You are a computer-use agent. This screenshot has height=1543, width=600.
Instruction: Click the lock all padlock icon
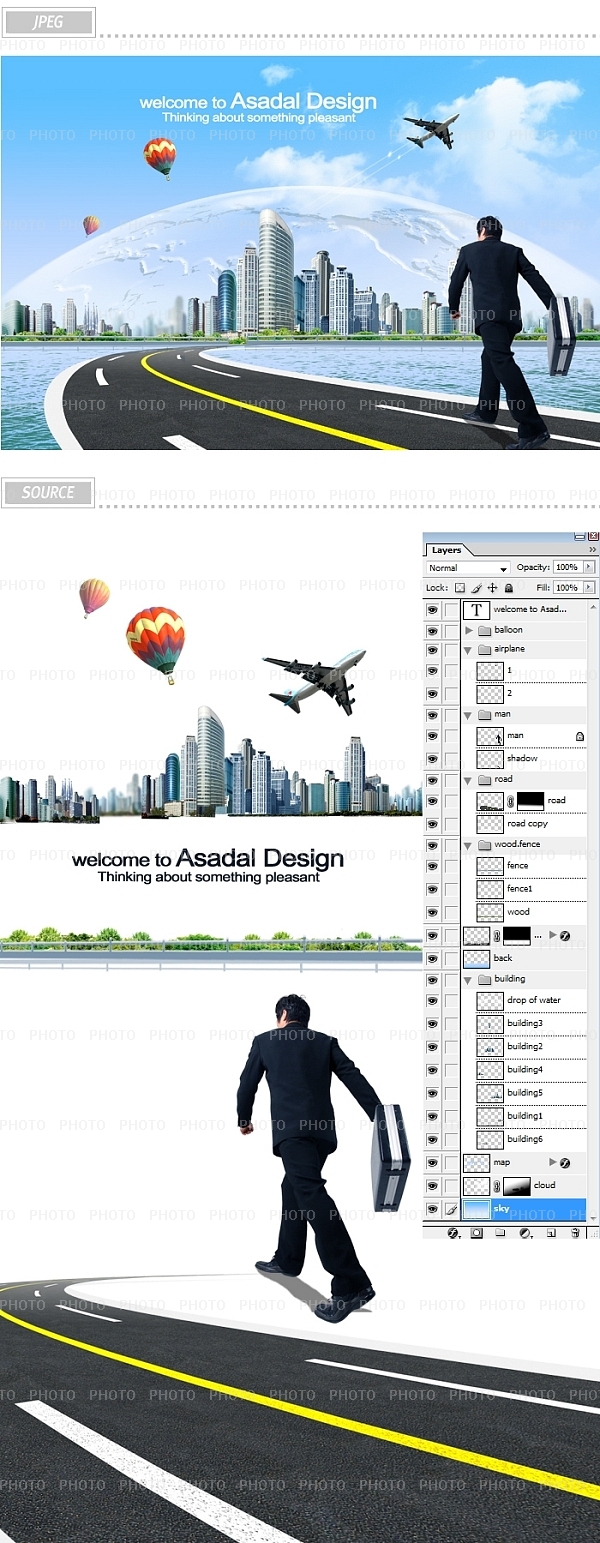tap(509, 588)
